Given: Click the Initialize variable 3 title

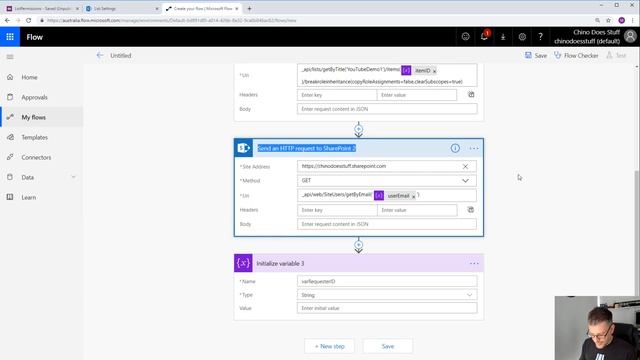Looking at the screenshot, I should click(x=280, y=264).
